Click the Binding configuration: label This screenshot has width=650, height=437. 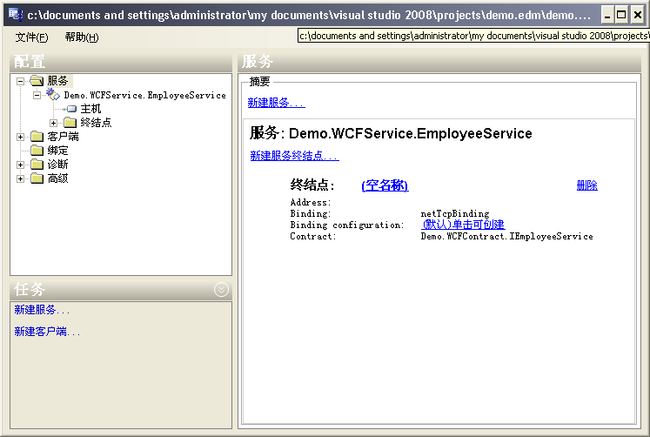pyautogui.click(x=347, y=225)
